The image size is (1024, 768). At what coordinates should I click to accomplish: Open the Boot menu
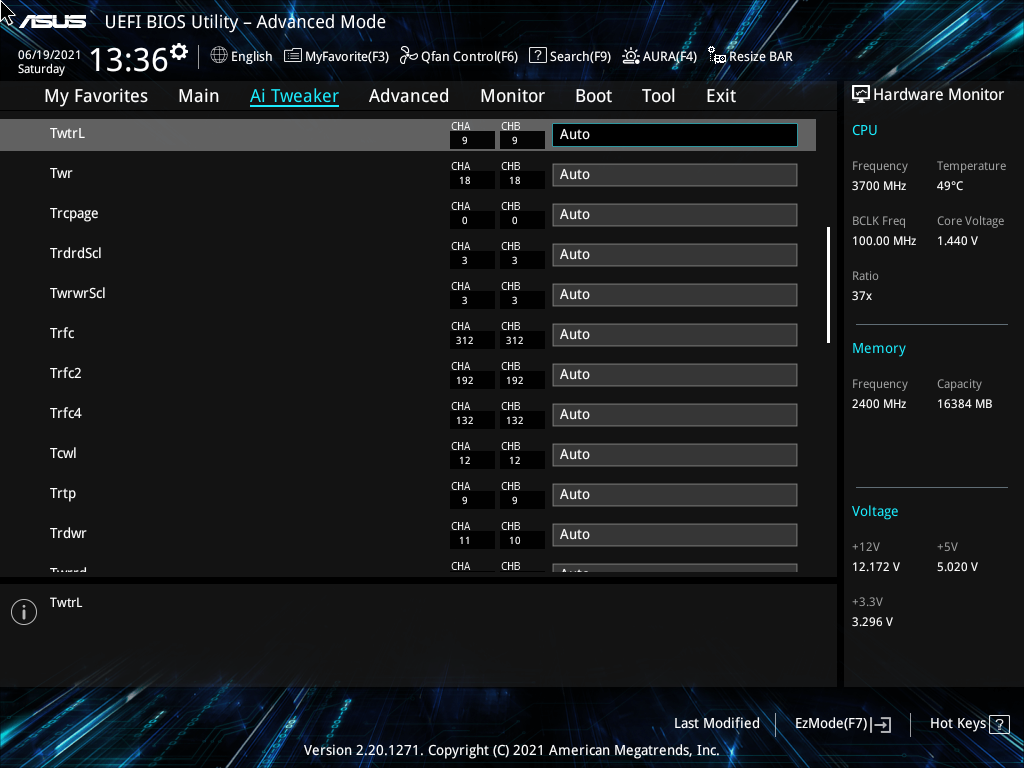point(593,95)
